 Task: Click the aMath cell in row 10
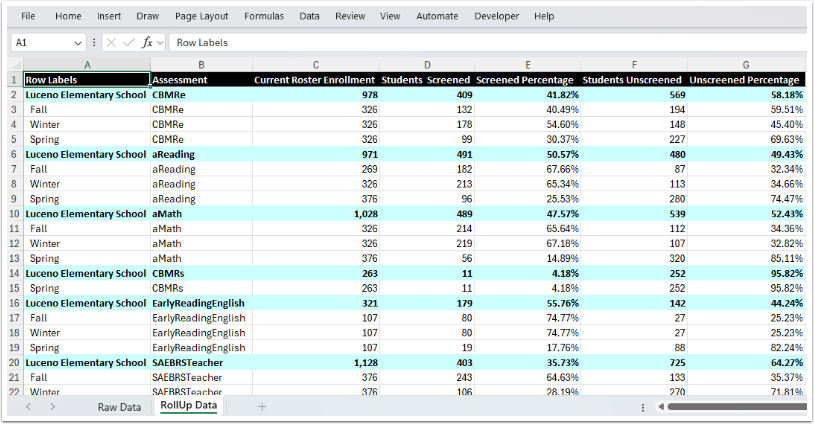[x=201, y=214]
